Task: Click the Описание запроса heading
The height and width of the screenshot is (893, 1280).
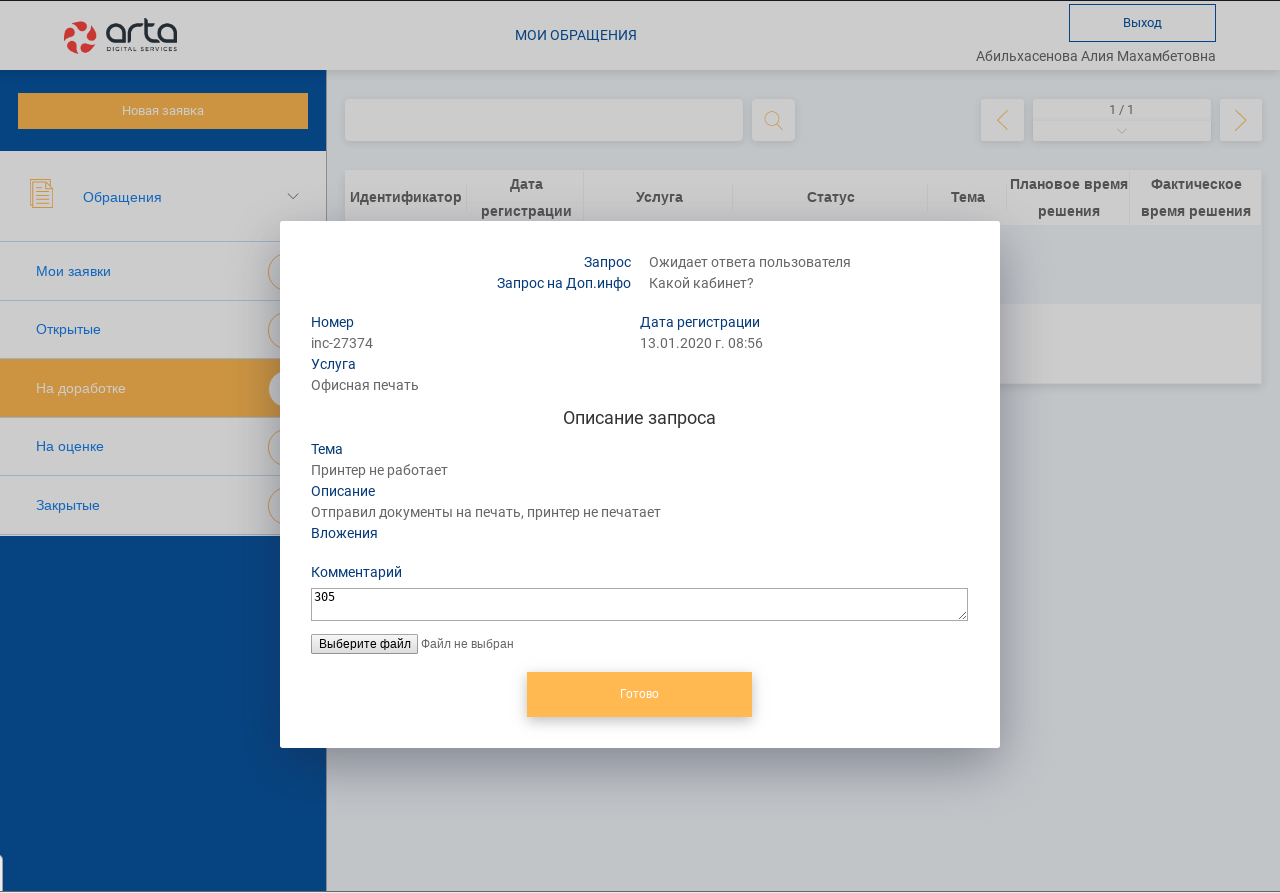Action: click(x=639, y=418)
